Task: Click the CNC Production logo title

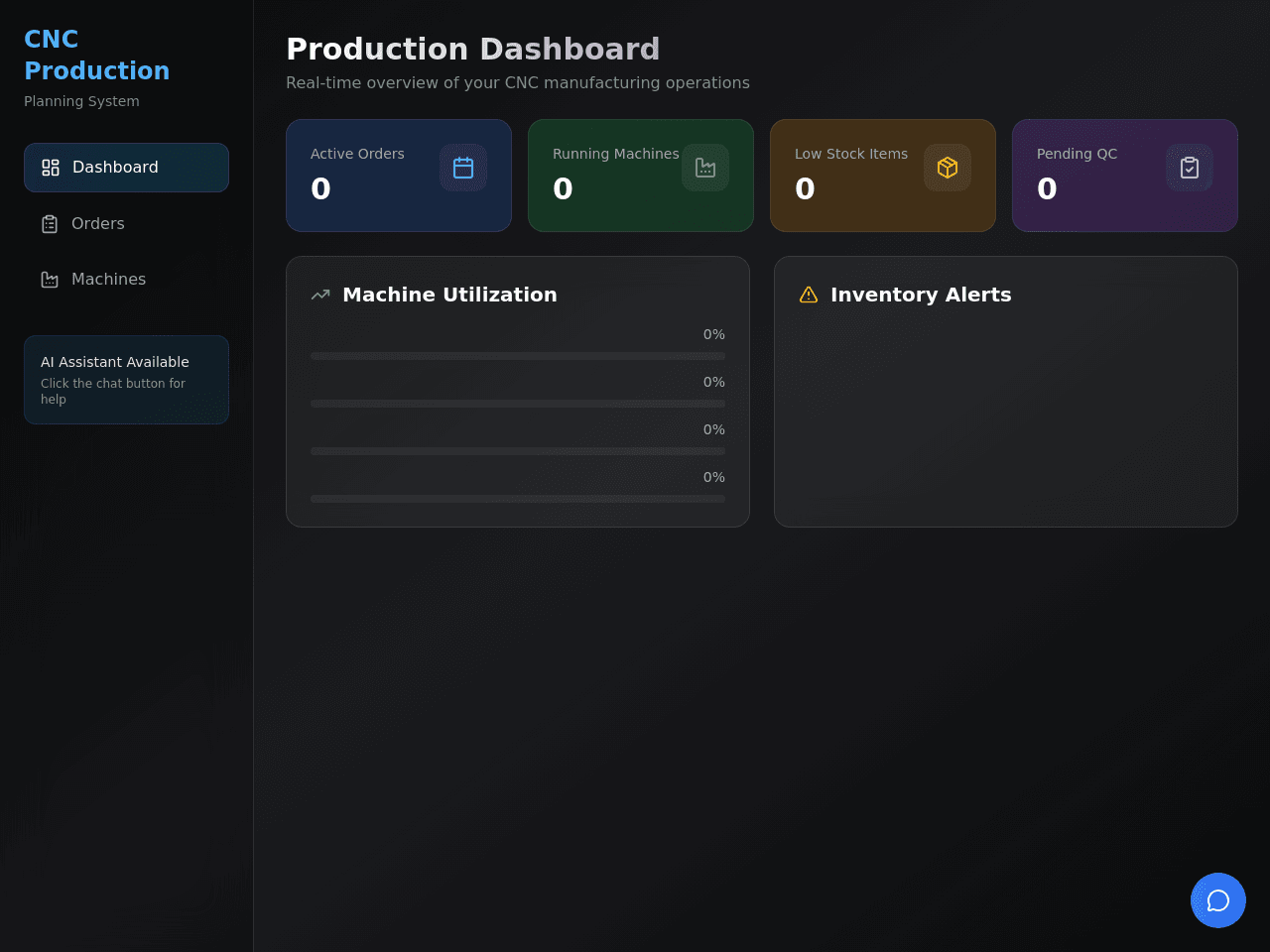Action: point(97,55)
